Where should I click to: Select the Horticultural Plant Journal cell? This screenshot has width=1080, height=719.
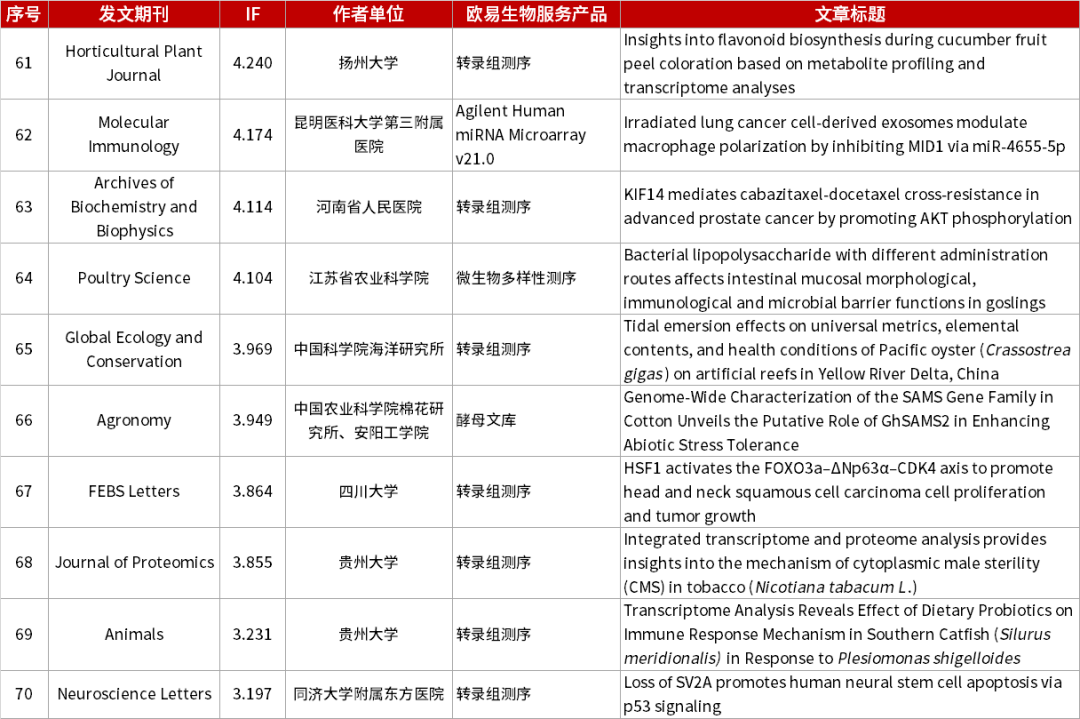[134, 63]
